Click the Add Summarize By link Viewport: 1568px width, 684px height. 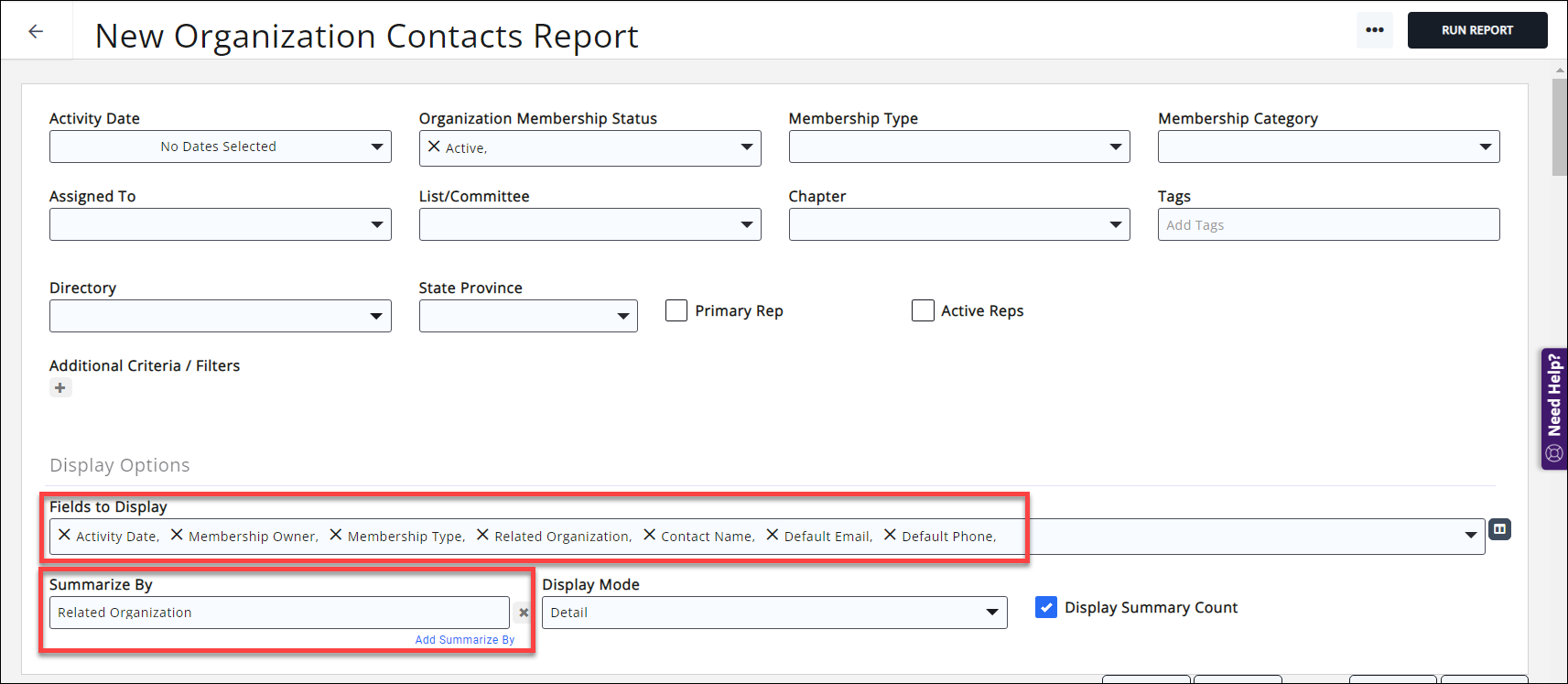465,640
